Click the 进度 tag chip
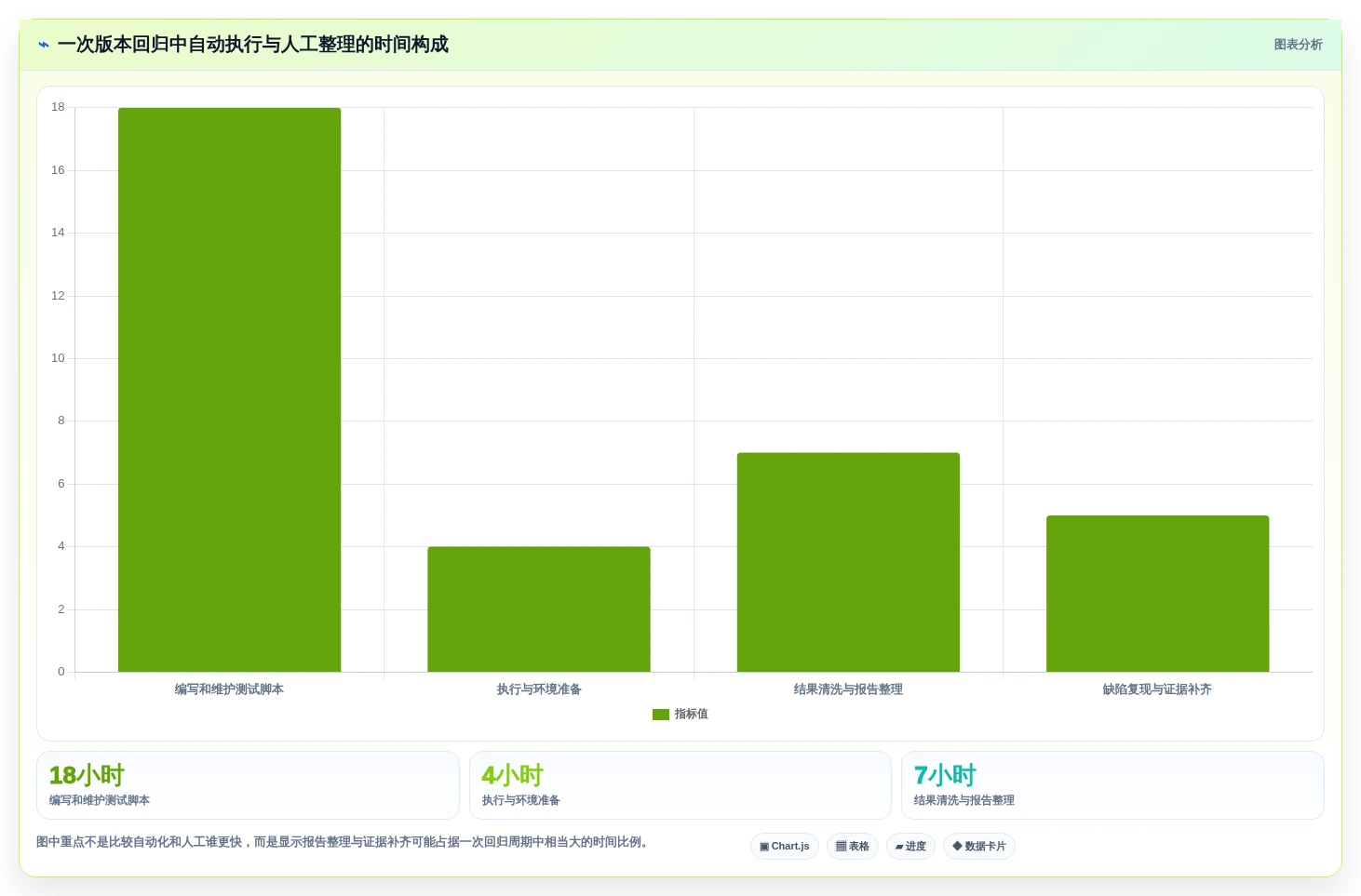Screen dimensions: 1361x896 [x=910, y=847]
